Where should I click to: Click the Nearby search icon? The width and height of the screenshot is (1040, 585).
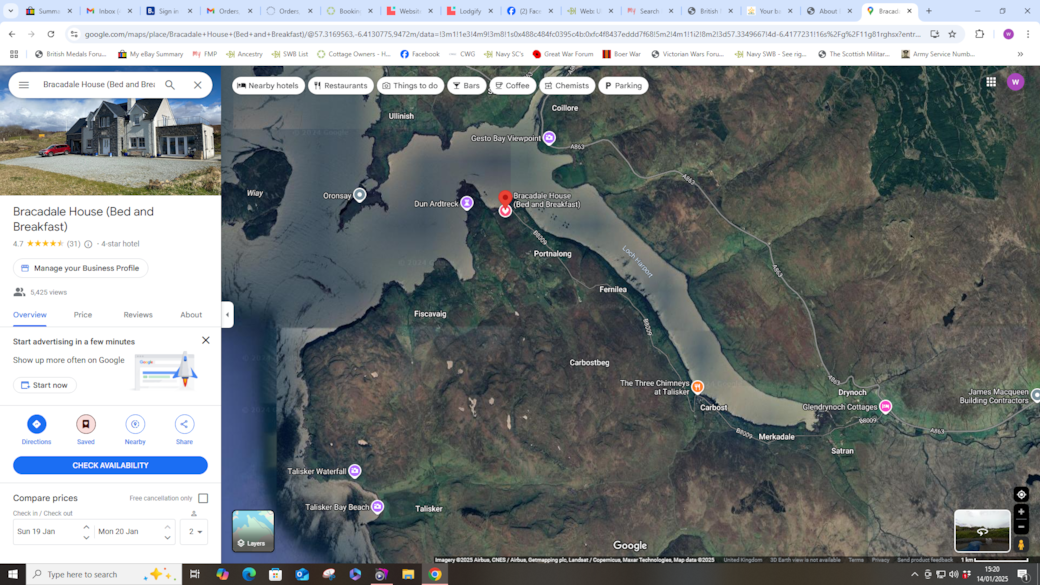pos(135,425)
